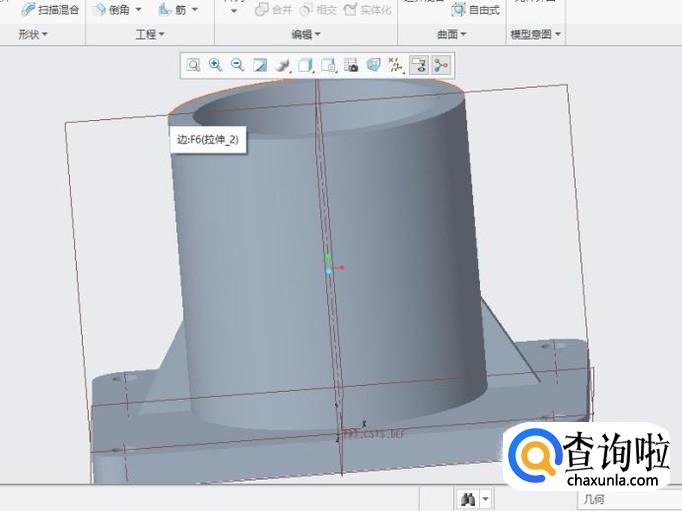682x511 pixels.
Task: Open the 几何 selection filter dropdown
Action: pyautogui.click(x=620, y=498)
